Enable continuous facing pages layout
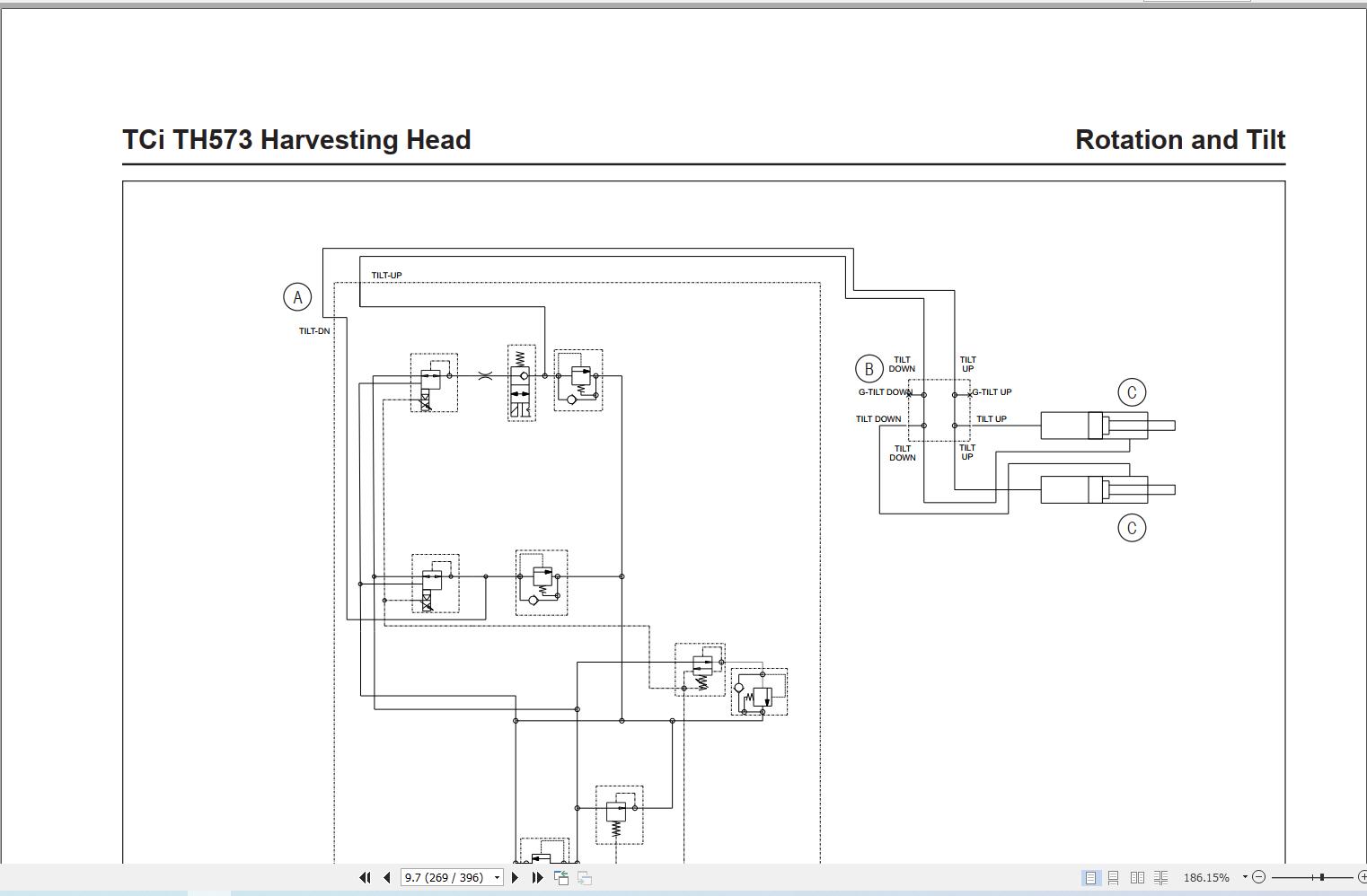 pos(1162,876)
